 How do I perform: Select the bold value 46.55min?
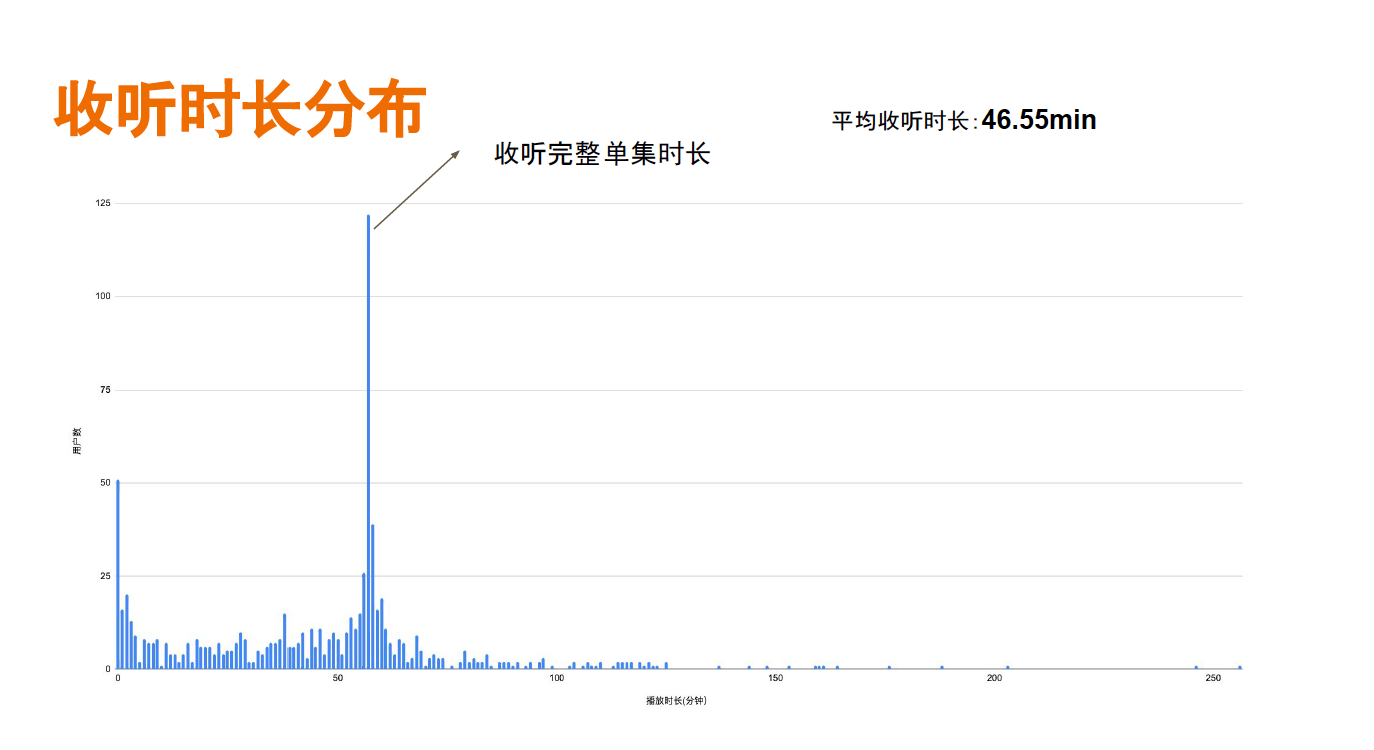click(x=1039, y=120)
